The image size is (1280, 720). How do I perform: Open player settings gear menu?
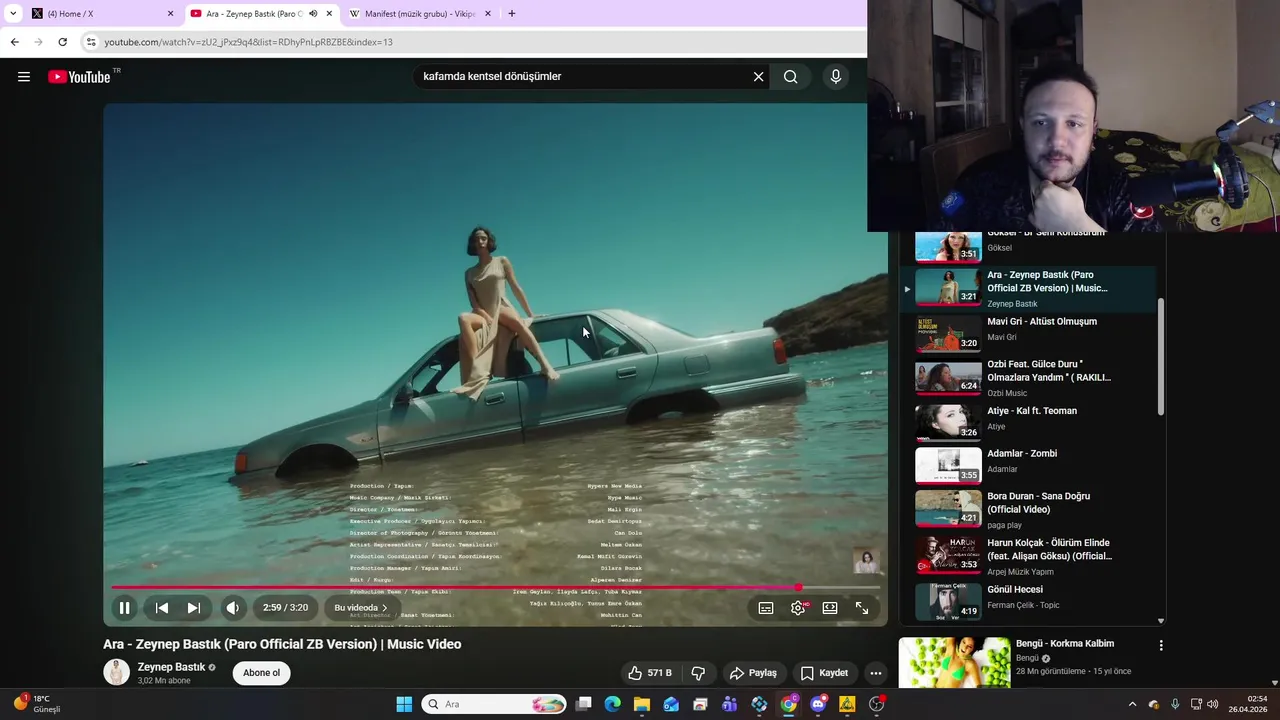click(798, 608)
